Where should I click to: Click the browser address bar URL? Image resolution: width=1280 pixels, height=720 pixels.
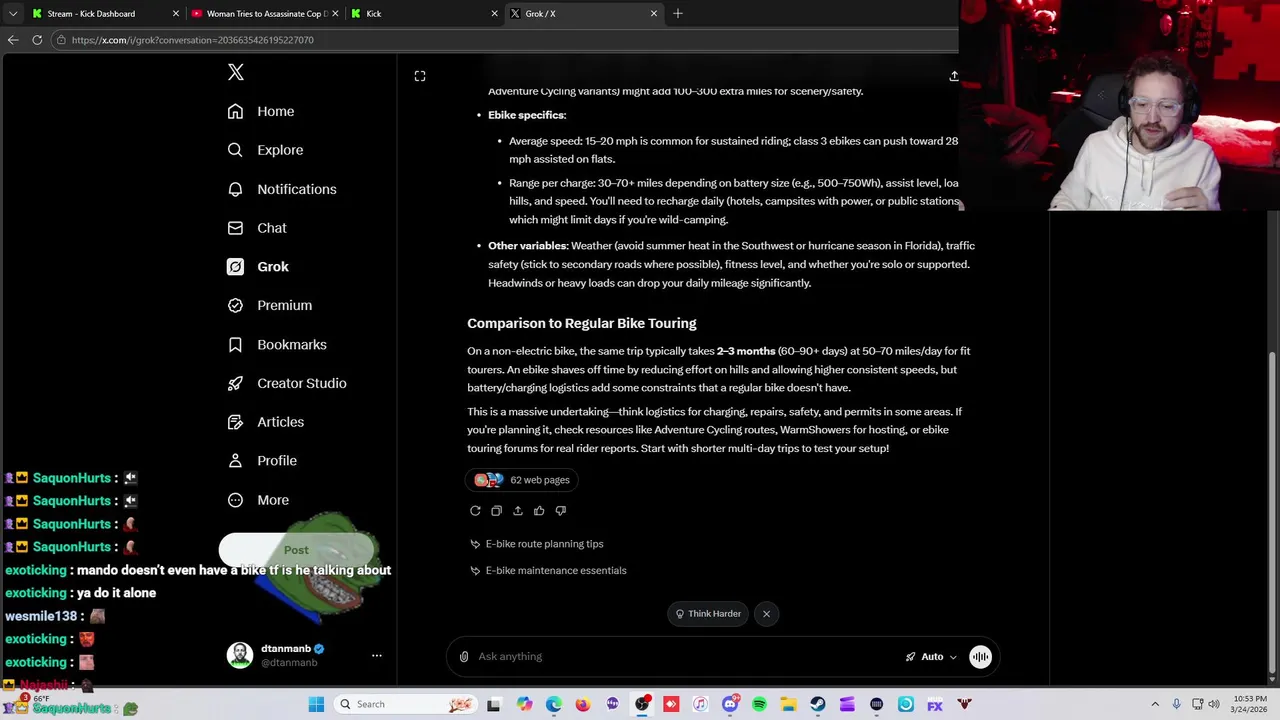click(x=193, y=40)
